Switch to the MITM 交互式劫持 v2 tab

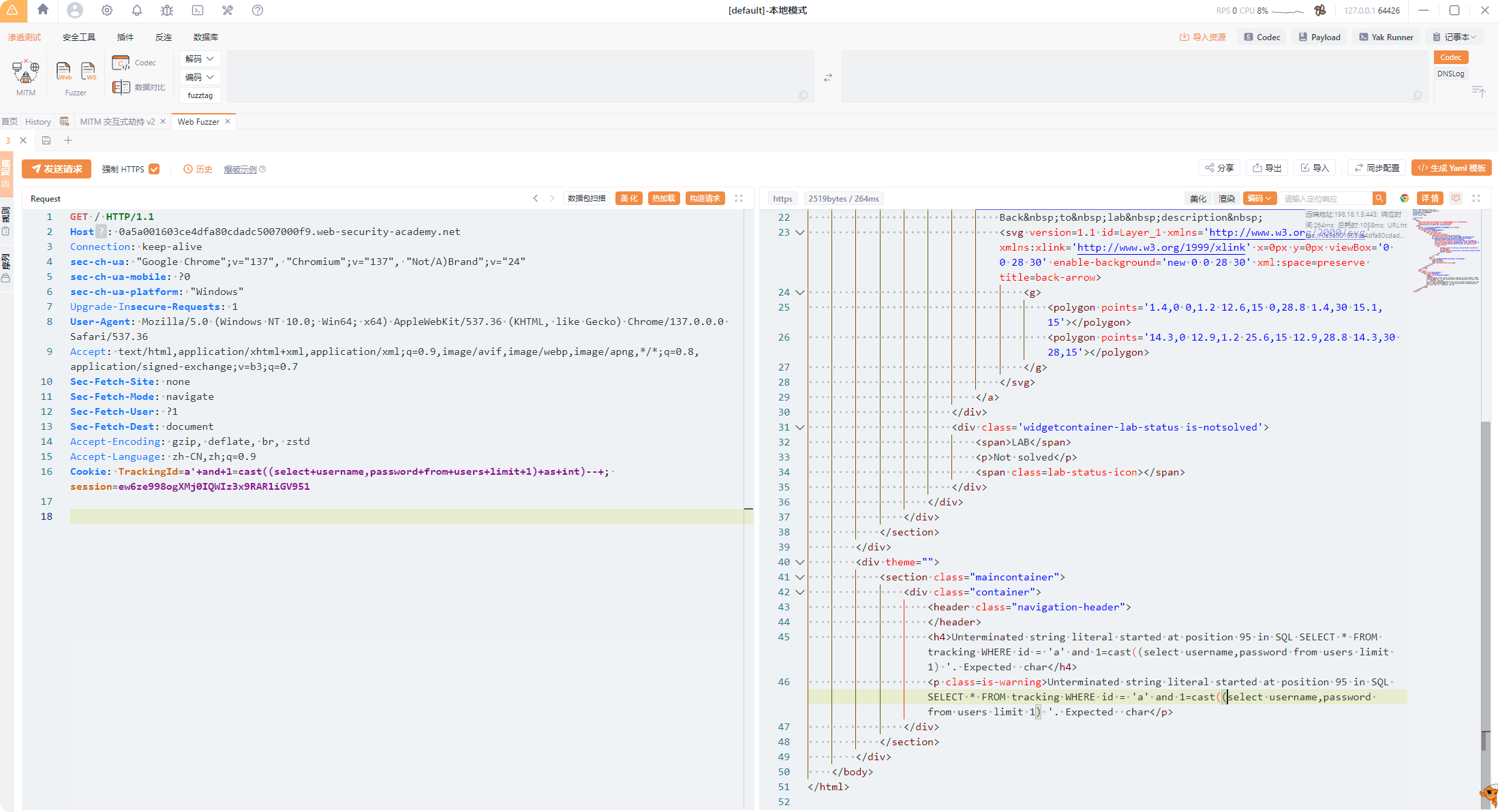click(117, 121)
